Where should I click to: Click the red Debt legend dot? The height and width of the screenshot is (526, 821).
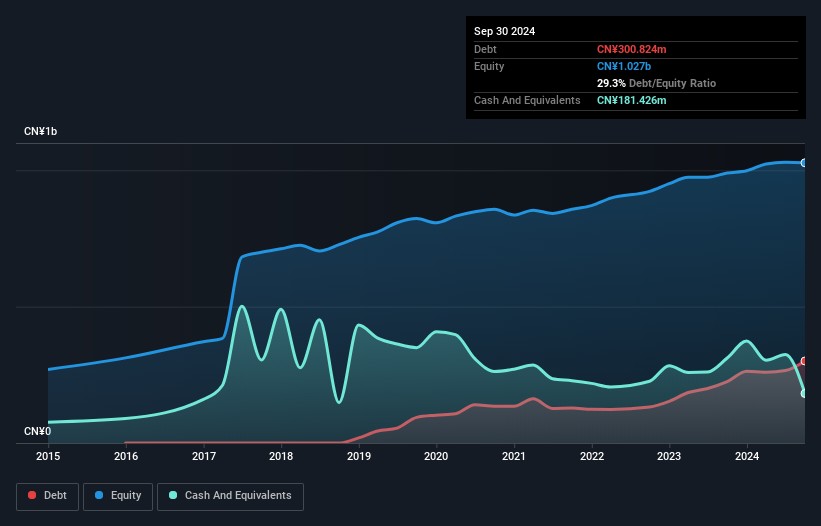point(32,495)
